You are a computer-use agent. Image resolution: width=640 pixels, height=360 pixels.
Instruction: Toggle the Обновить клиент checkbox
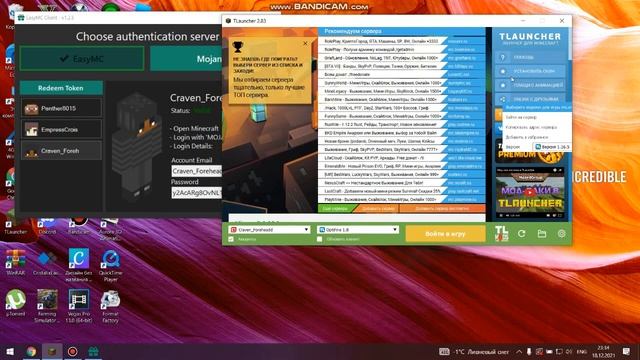[320, 239]
